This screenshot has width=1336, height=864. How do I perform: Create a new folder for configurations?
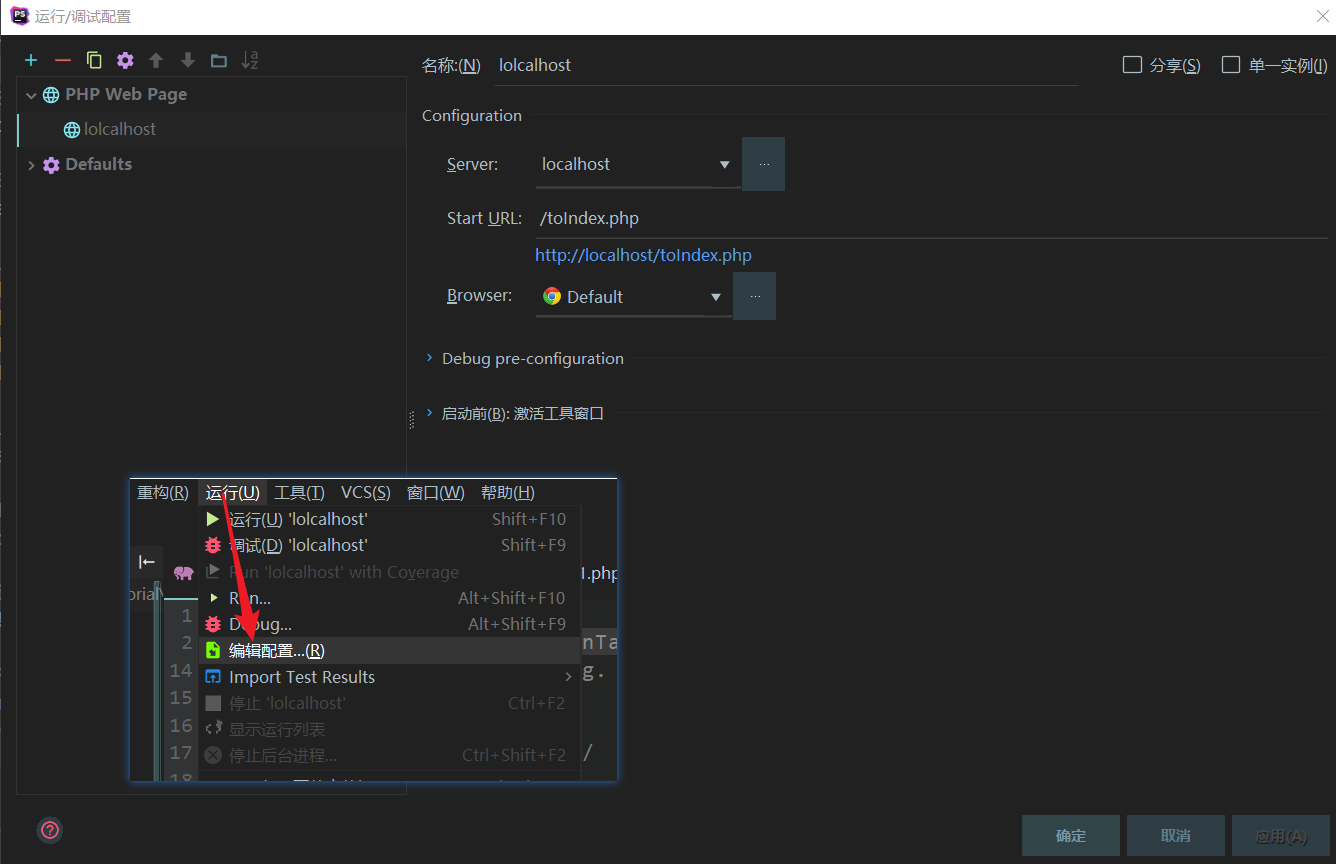[219, 60]
